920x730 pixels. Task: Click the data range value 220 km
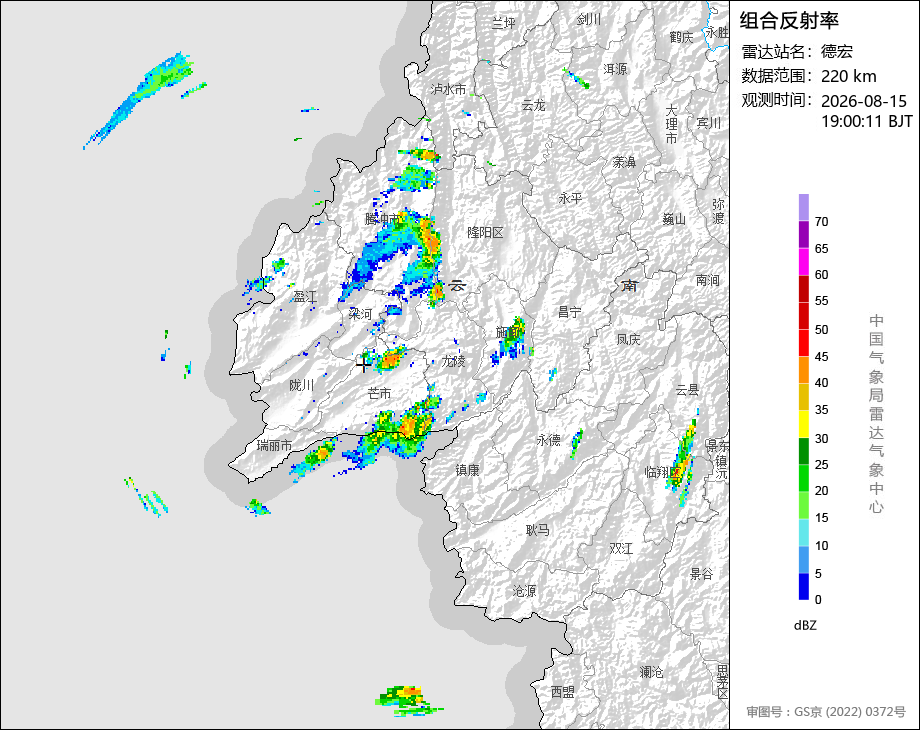click(848, 76)
